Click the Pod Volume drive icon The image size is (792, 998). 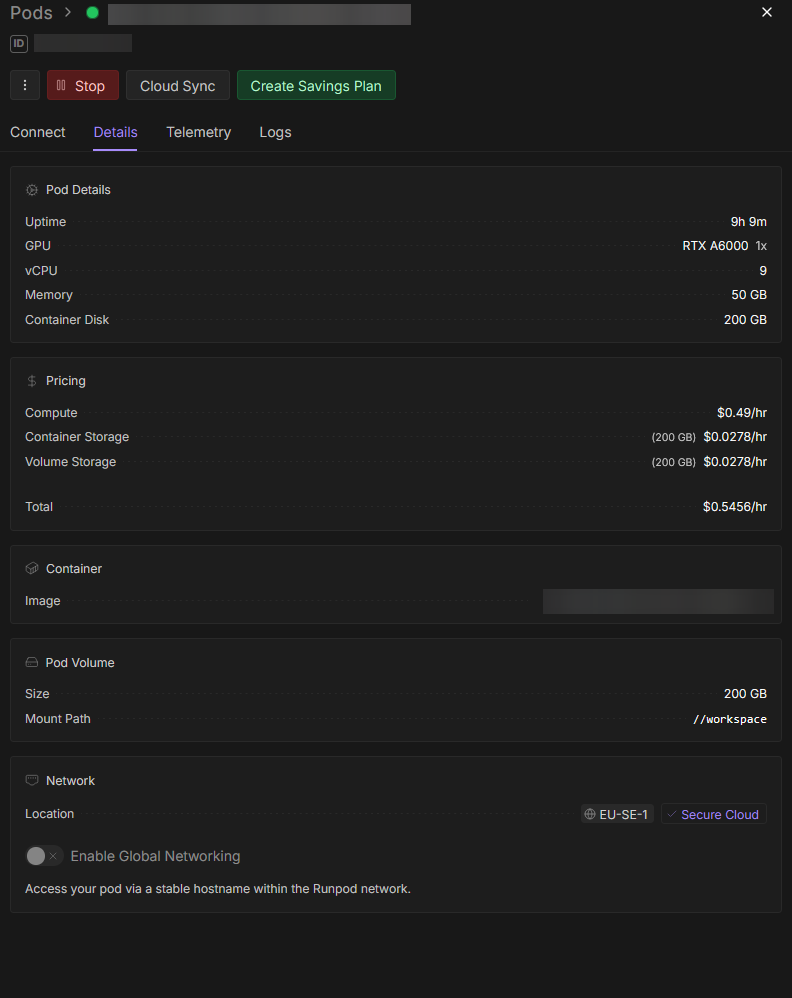(x=32, y=663)
